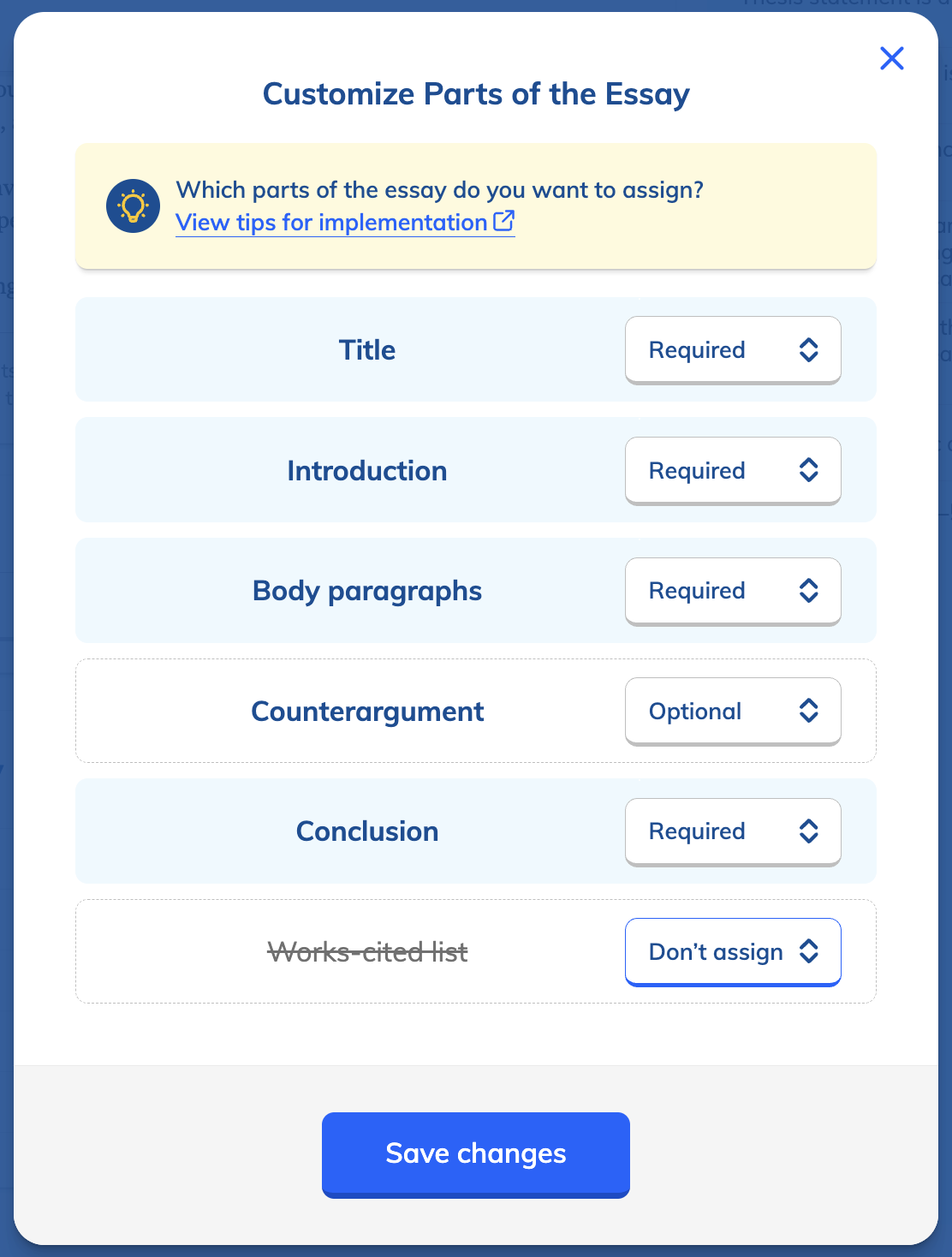Select the Counterargument row
Screen dimensions: 952x1257
366,711
